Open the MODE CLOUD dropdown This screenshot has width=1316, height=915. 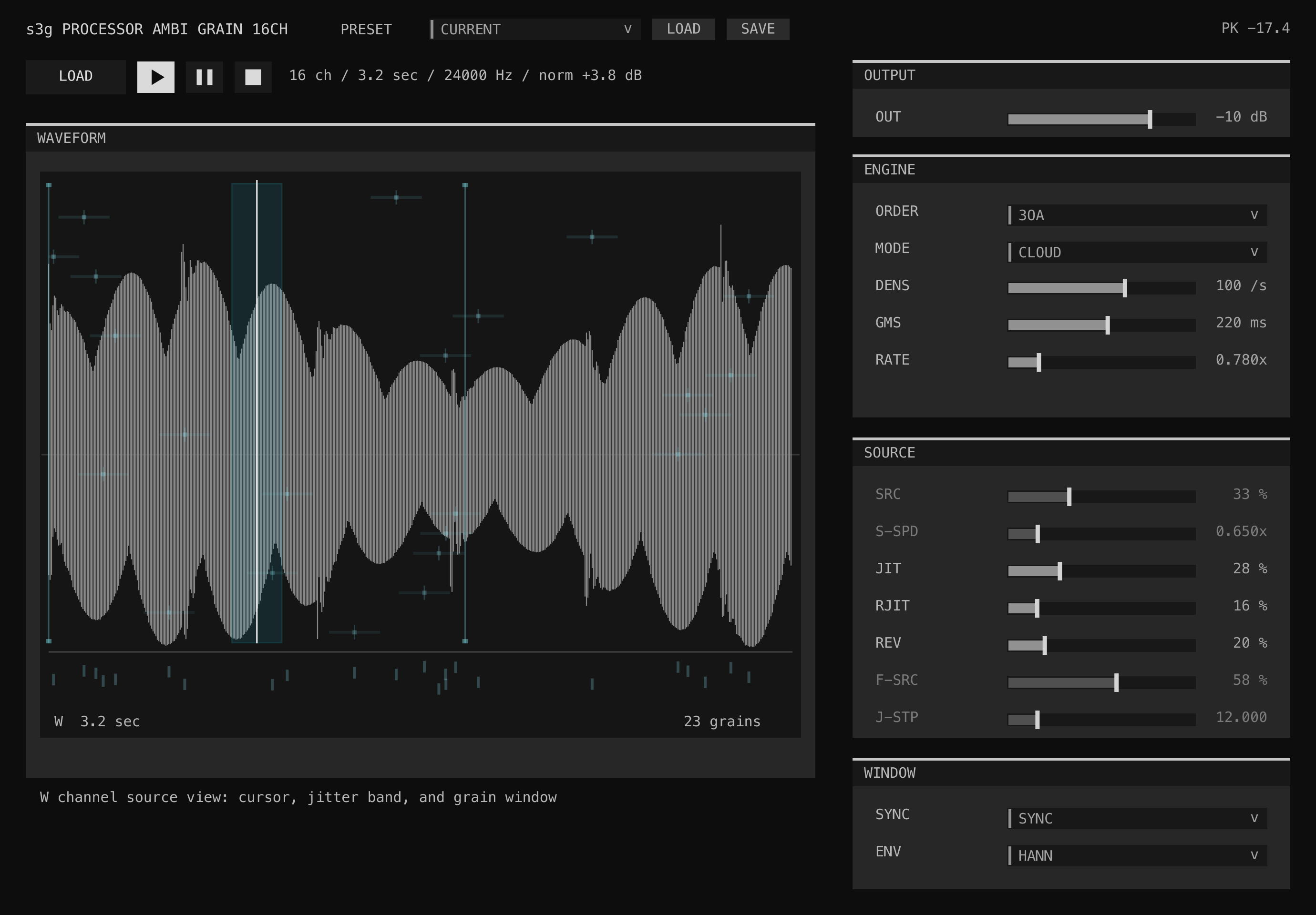click(1137, 252)
